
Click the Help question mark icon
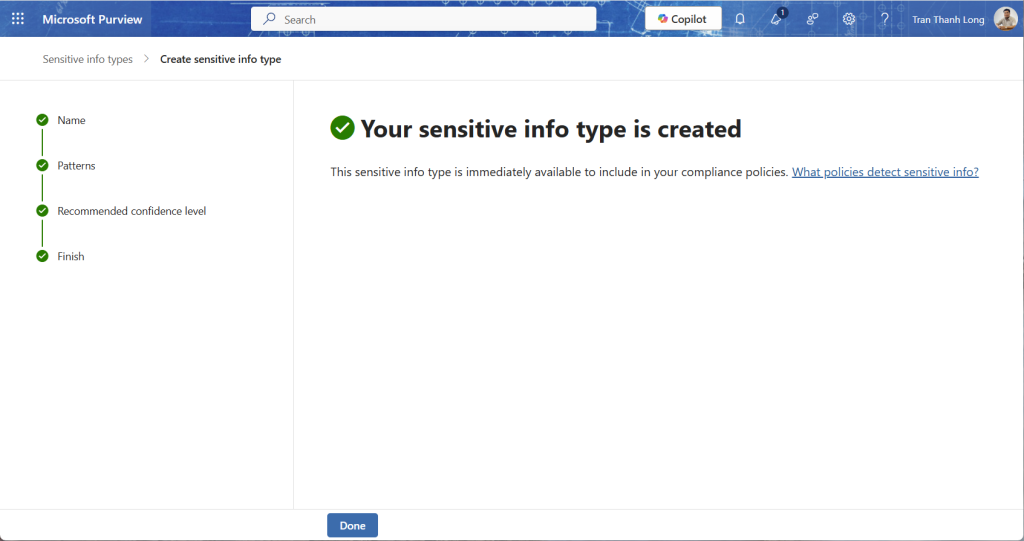click(884, 19)
